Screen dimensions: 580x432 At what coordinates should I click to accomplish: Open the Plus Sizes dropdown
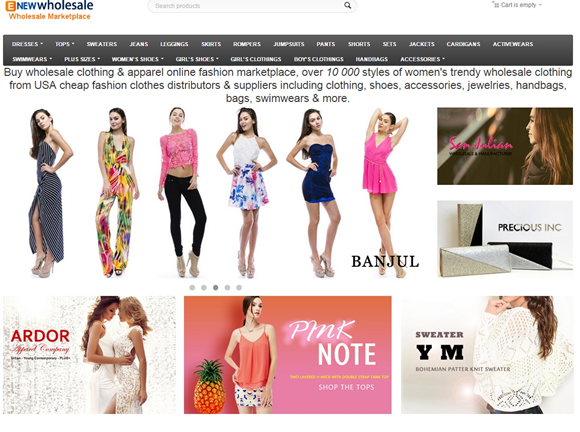coord(82,59)
